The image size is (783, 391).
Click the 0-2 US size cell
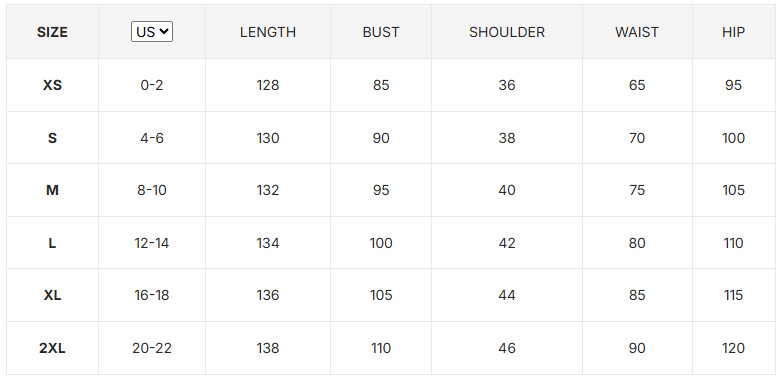(x=152, y=85)
